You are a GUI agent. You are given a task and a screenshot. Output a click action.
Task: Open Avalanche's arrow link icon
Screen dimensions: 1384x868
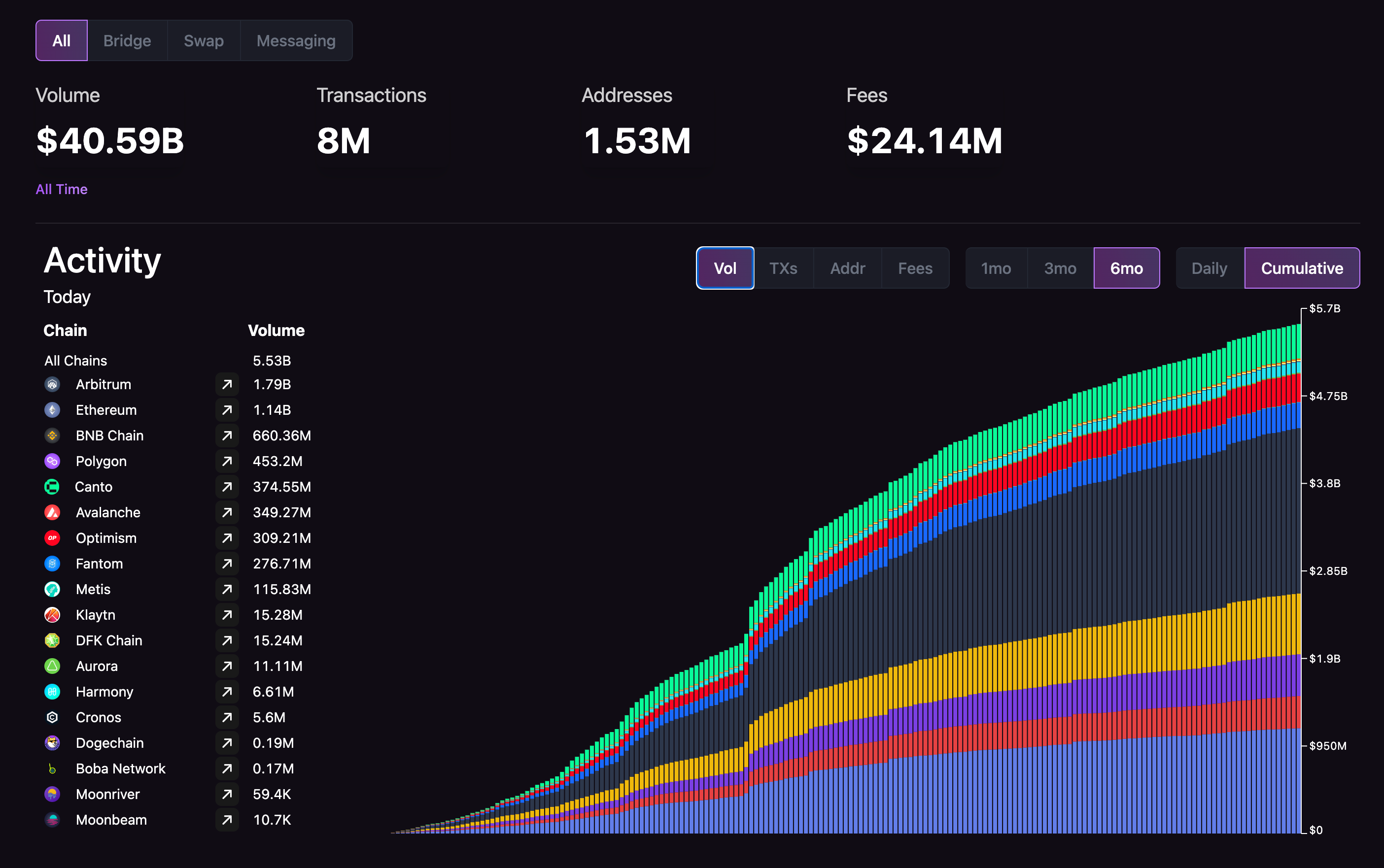coord(227,512)
